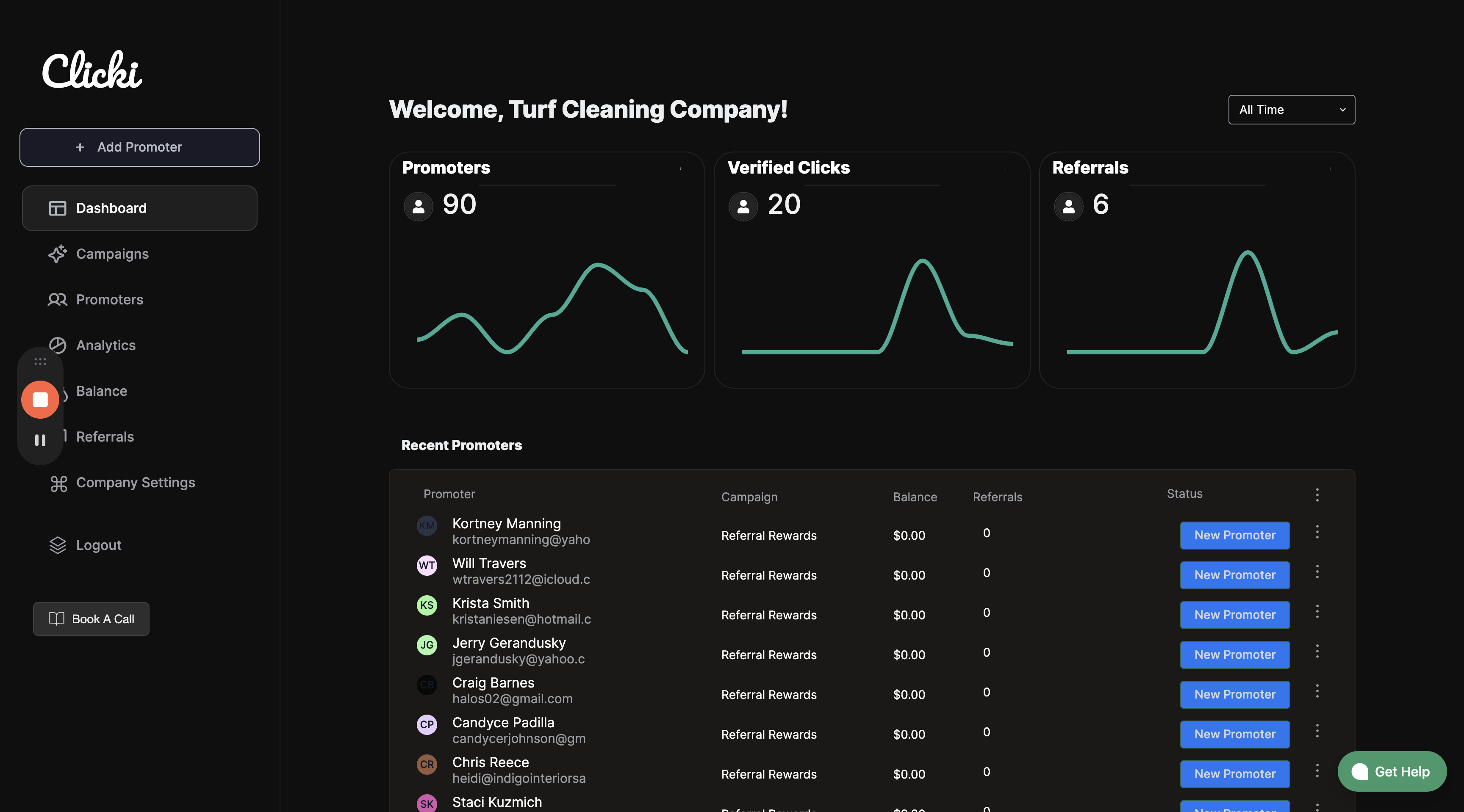Click the Company Settings command icon
The image size is (1464, 812).
coord(58,483)
